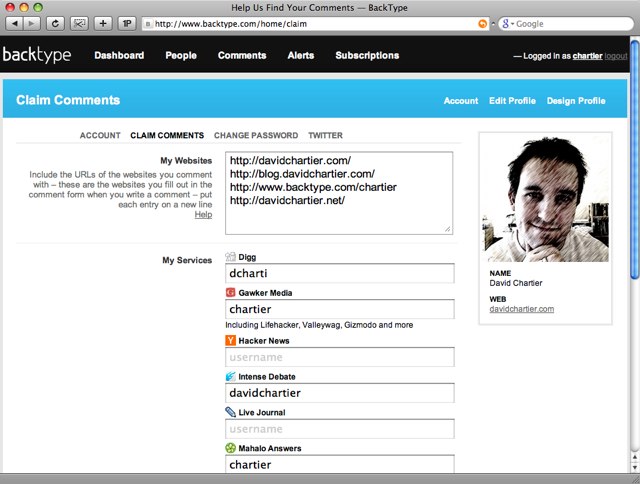Click the Mahalo Answers username field

340,464
